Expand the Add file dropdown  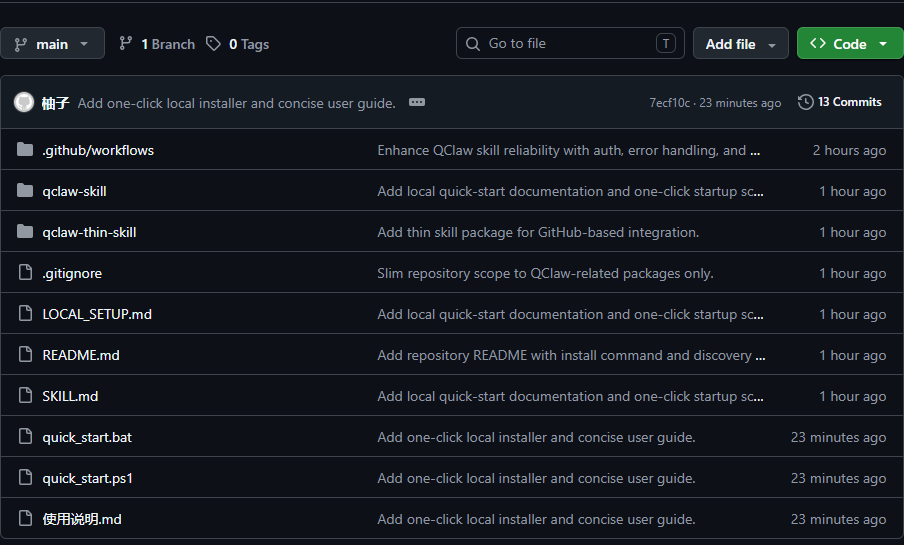(740, 44)
